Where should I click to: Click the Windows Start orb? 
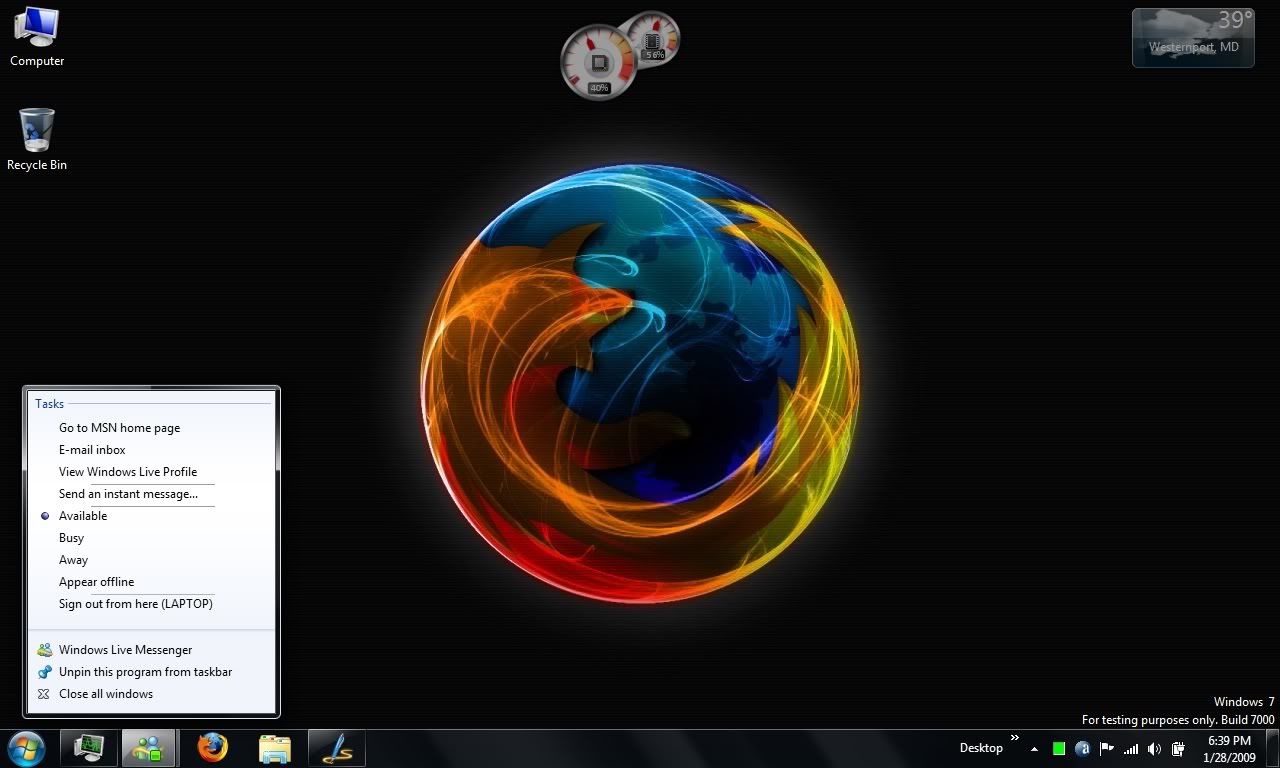pos(26,747)
